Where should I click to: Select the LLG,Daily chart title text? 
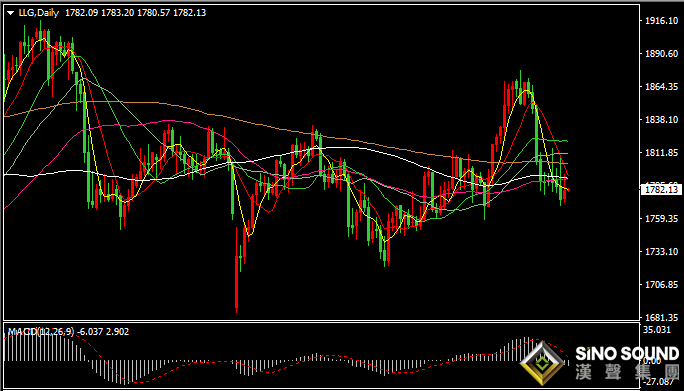pos(39,13)
